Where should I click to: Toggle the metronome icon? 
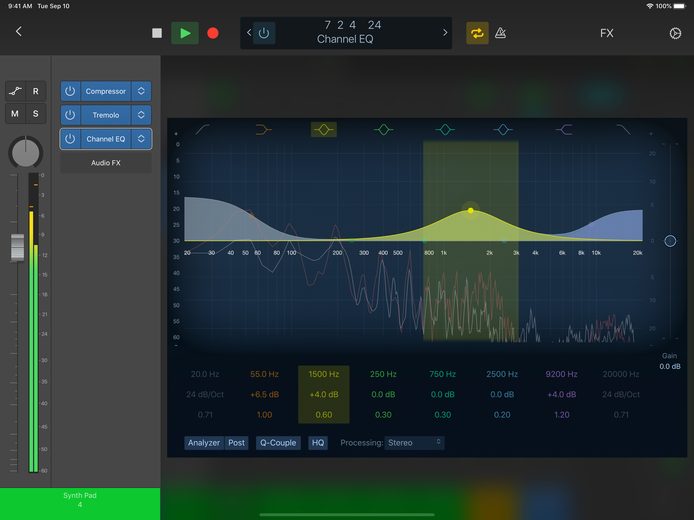pos(501,33)
